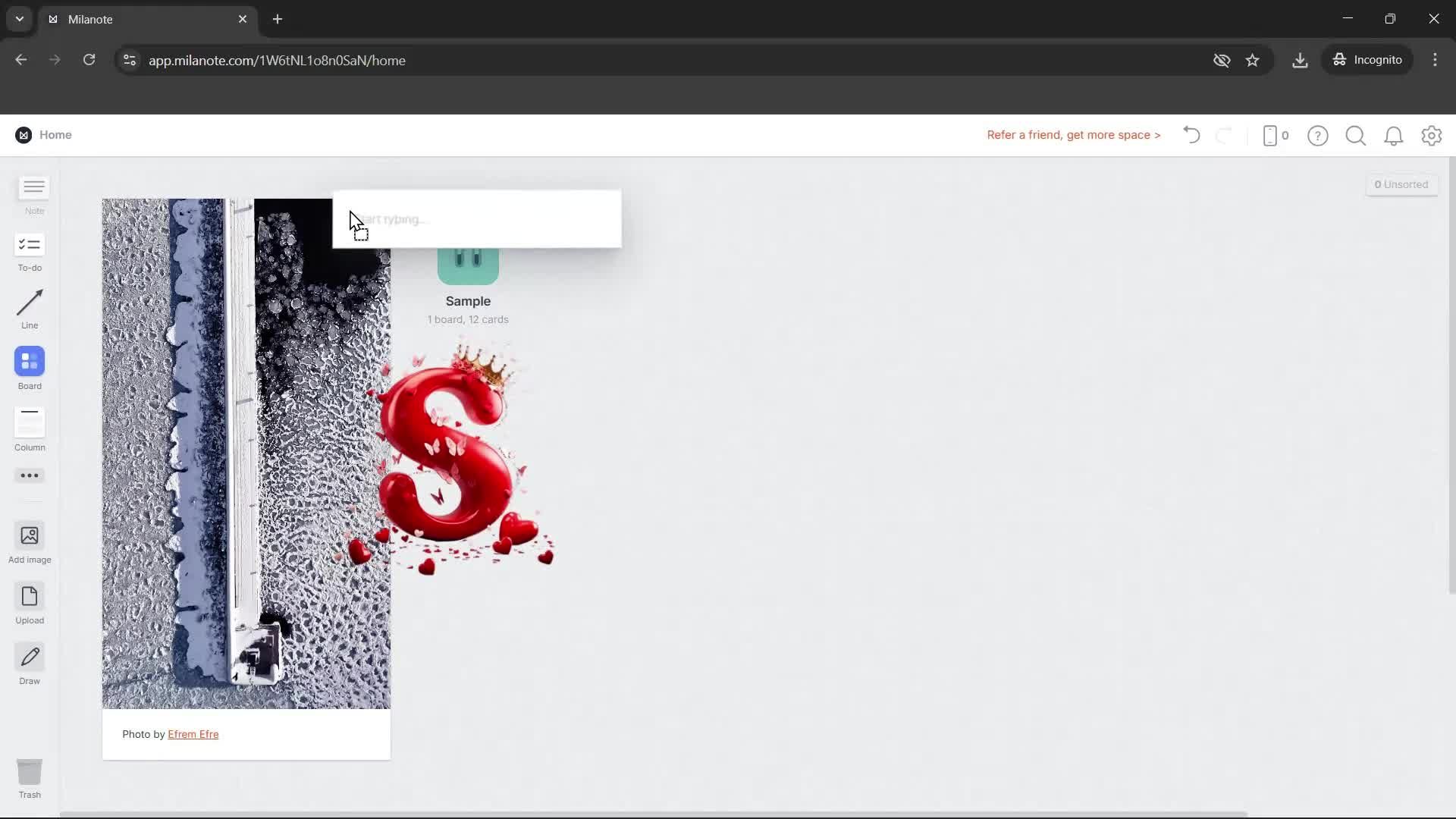Viewport: 1456px width, 819px height.
Task: Expand more tools with ellipsis icon
Action: (x=29, y=475)
